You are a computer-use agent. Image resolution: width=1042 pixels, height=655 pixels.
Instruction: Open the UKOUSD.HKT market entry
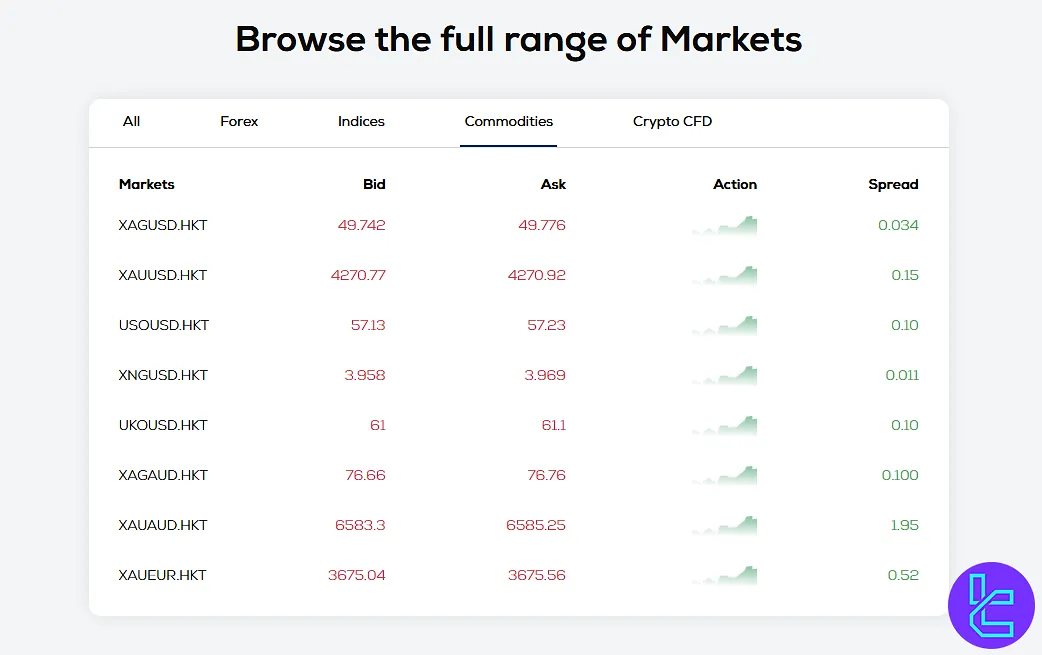tap(161, 425)
